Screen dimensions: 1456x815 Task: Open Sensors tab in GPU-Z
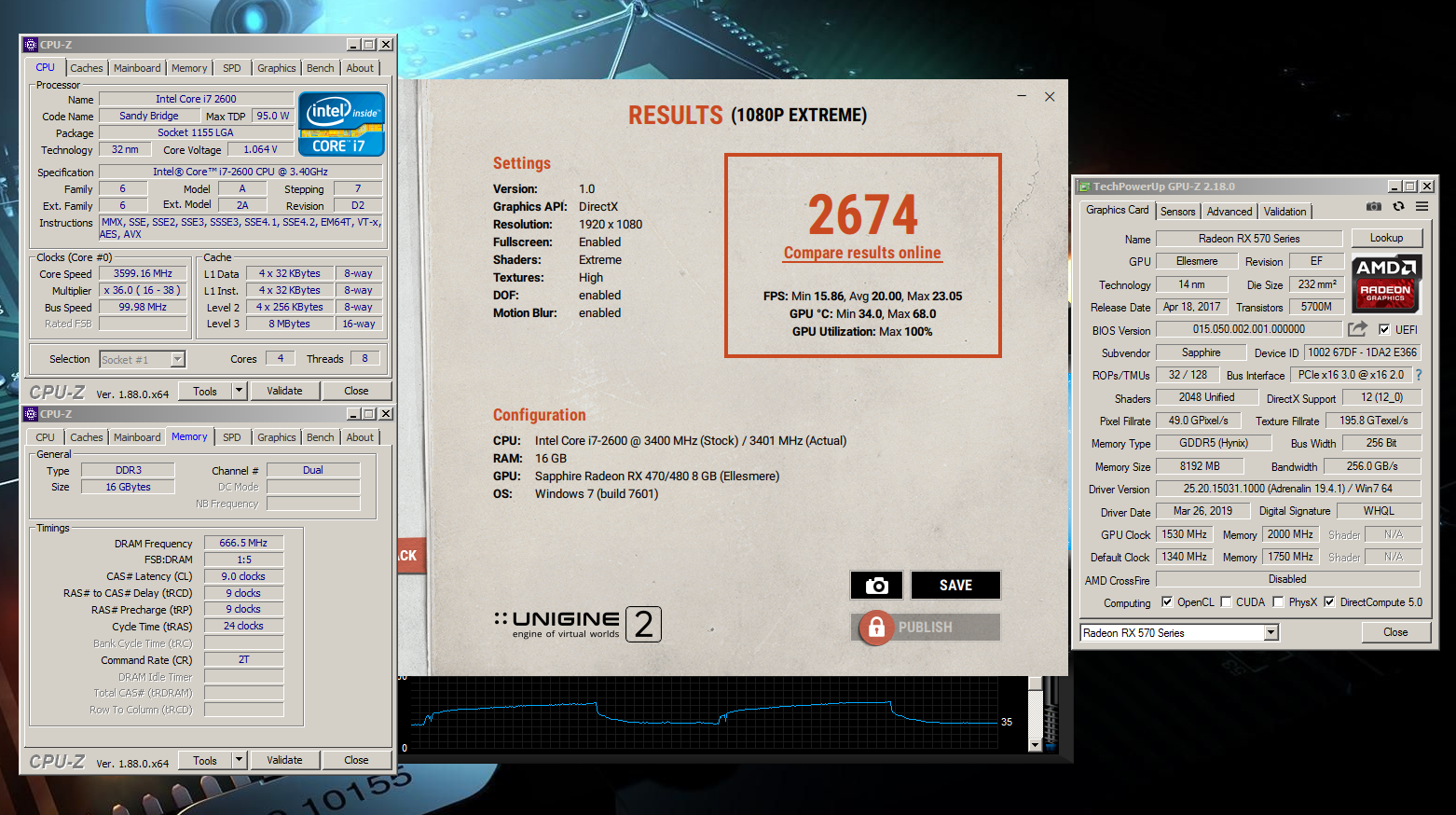(x=1178, y=212)
